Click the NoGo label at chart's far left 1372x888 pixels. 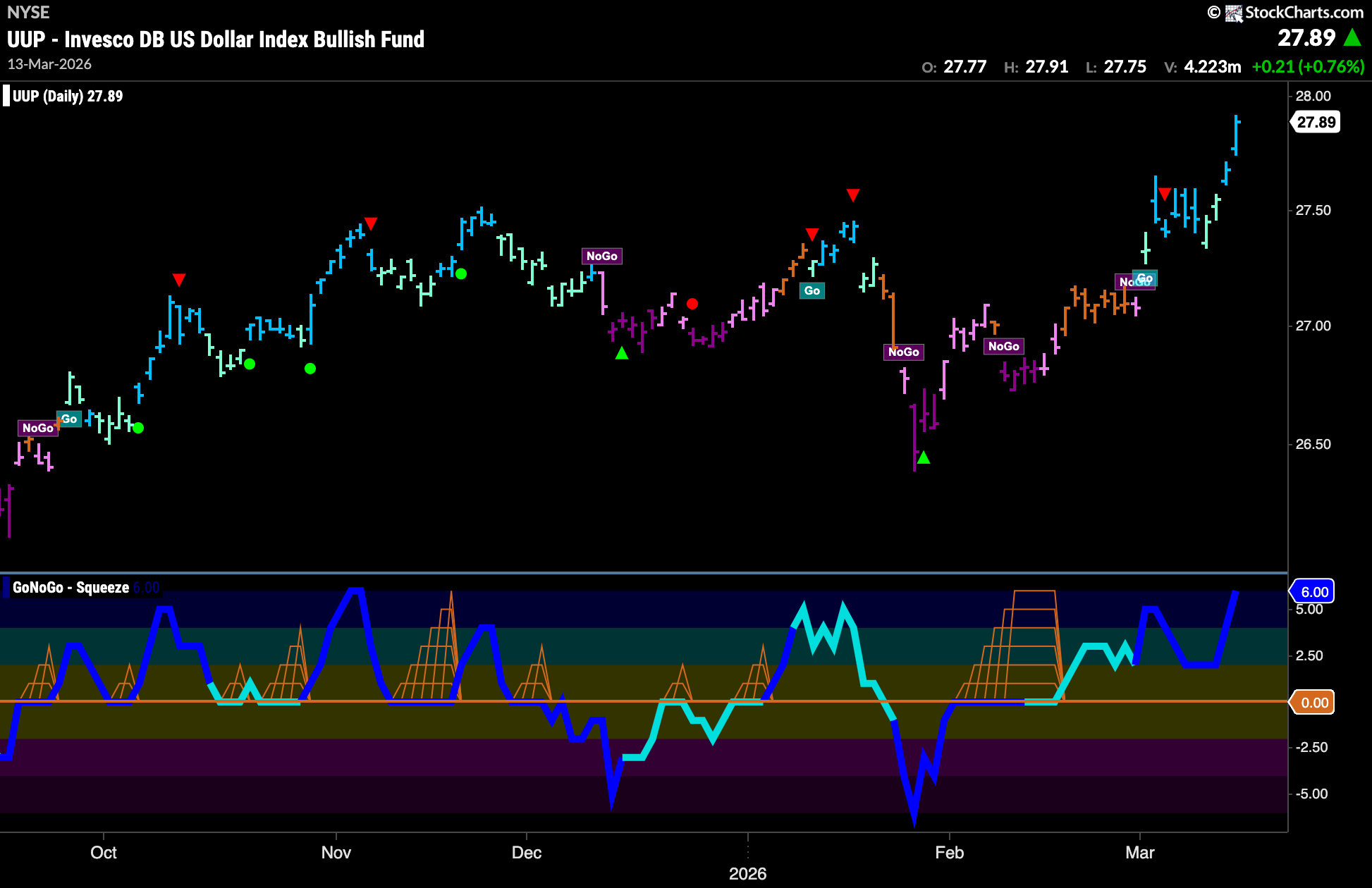point(38,428)
